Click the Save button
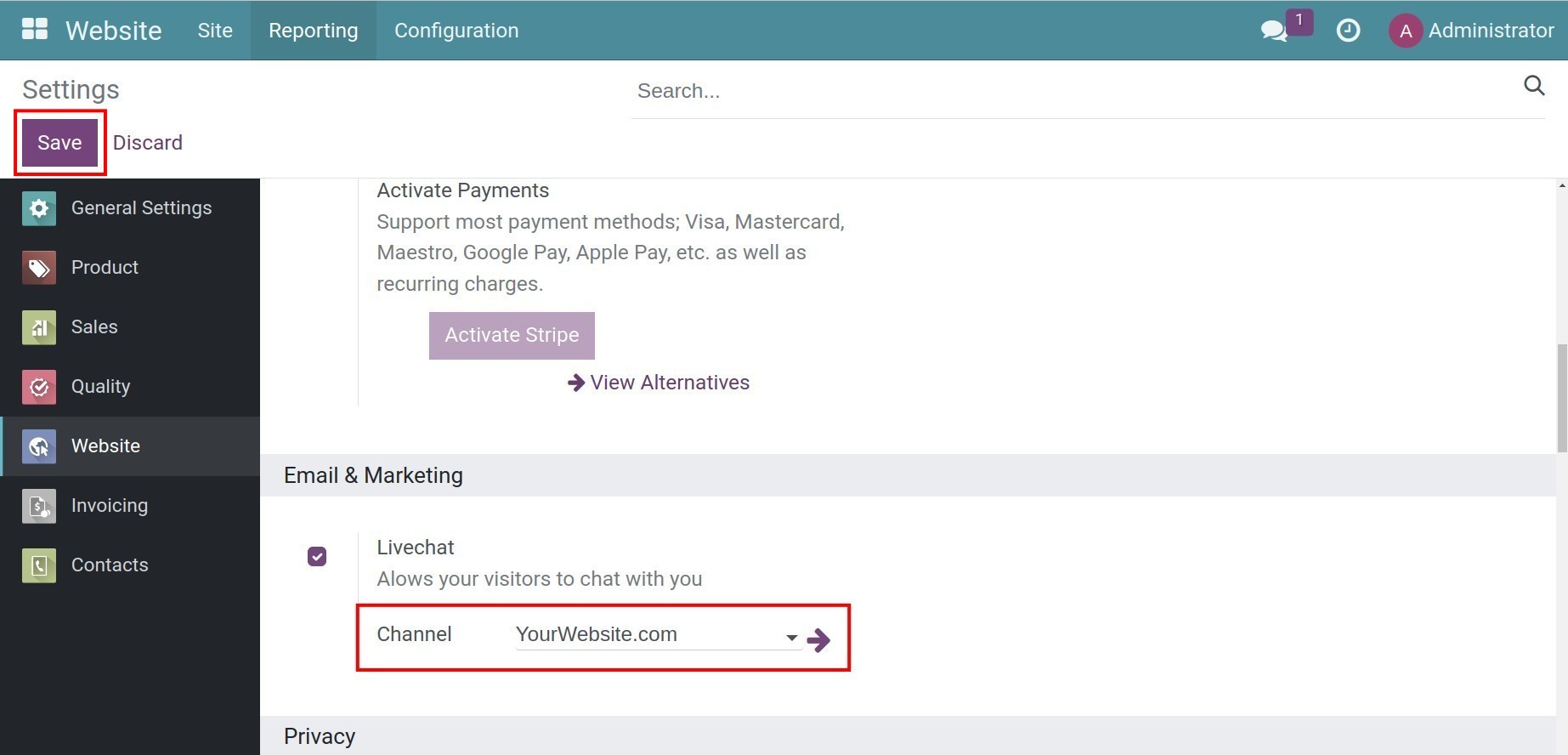1568x755 pixels. click(59, 142)
